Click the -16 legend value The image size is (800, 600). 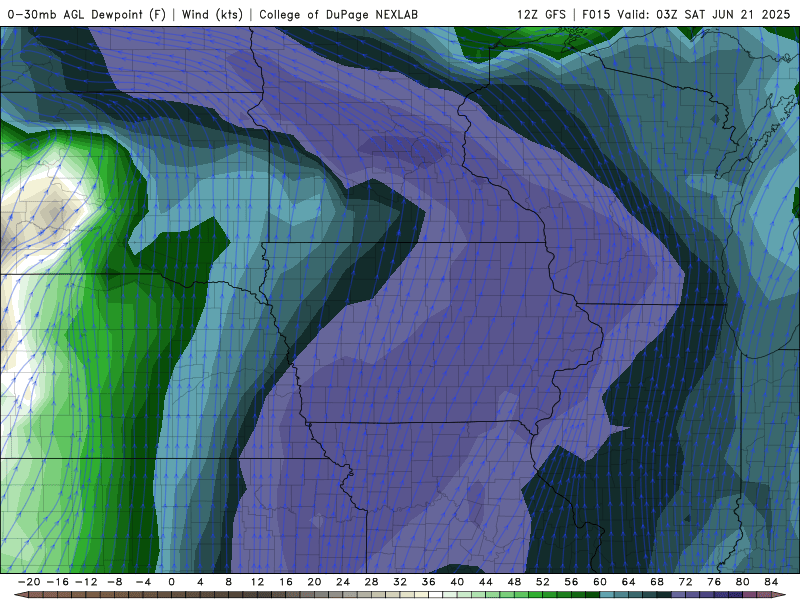pyautogui.click(x=57, y=582)
